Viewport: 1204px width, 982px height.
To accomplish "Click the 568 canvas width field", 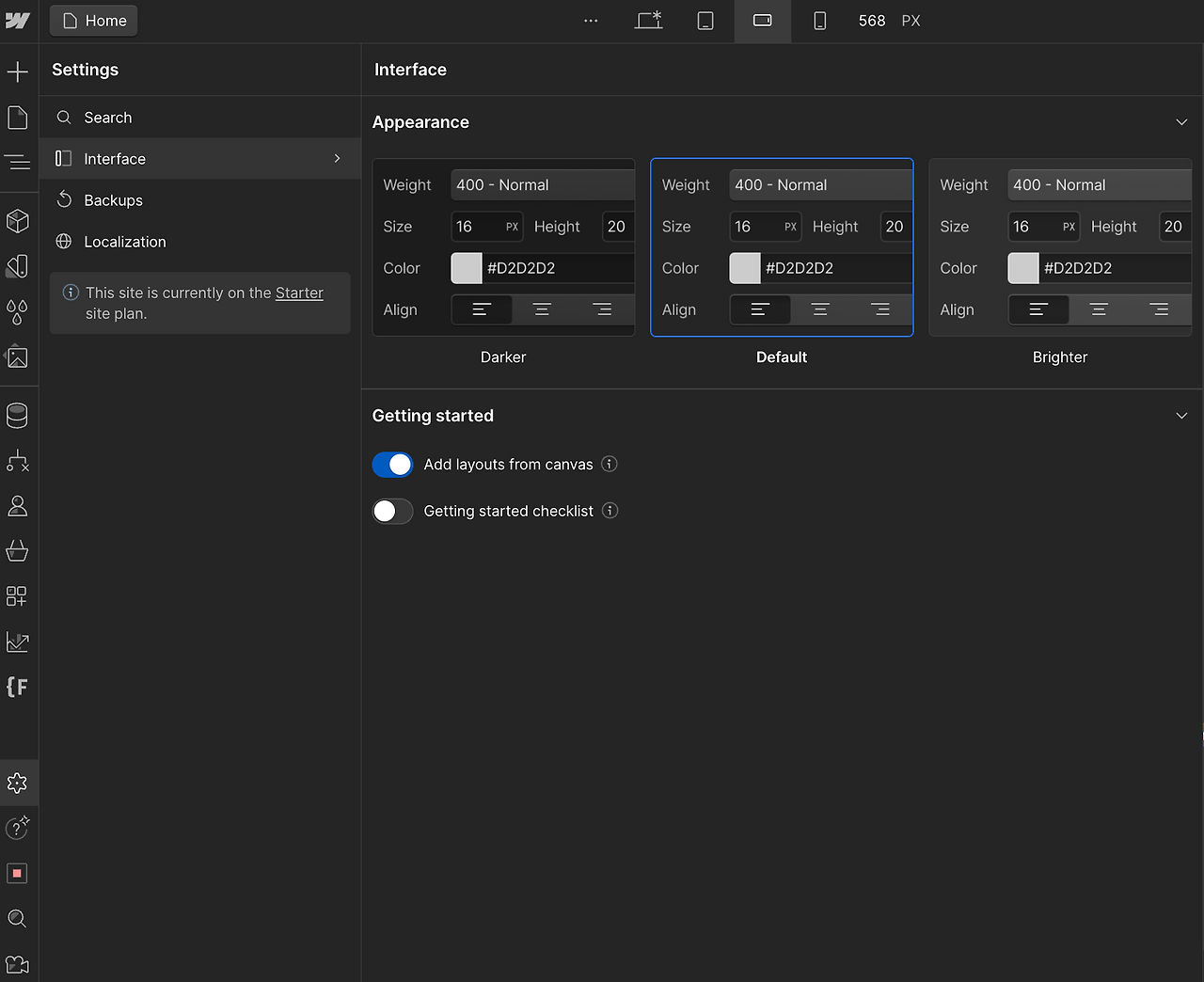I will click(x=872, y=21).
